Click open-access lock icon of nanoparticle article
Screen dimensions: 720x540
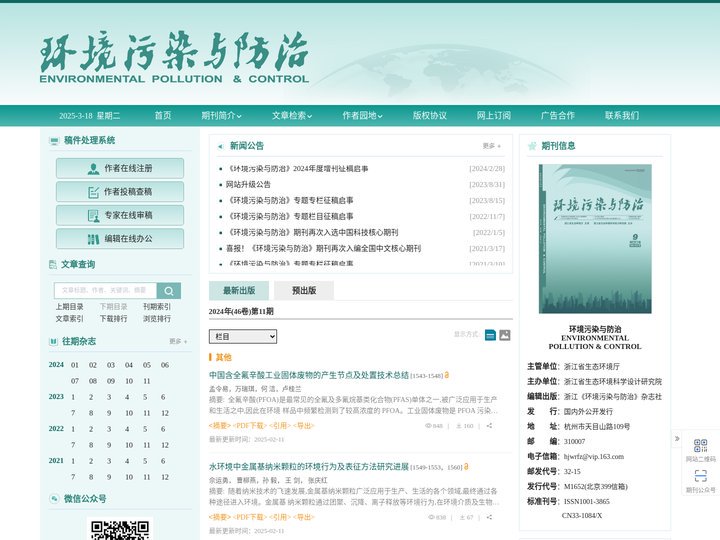tap(466, 467)
